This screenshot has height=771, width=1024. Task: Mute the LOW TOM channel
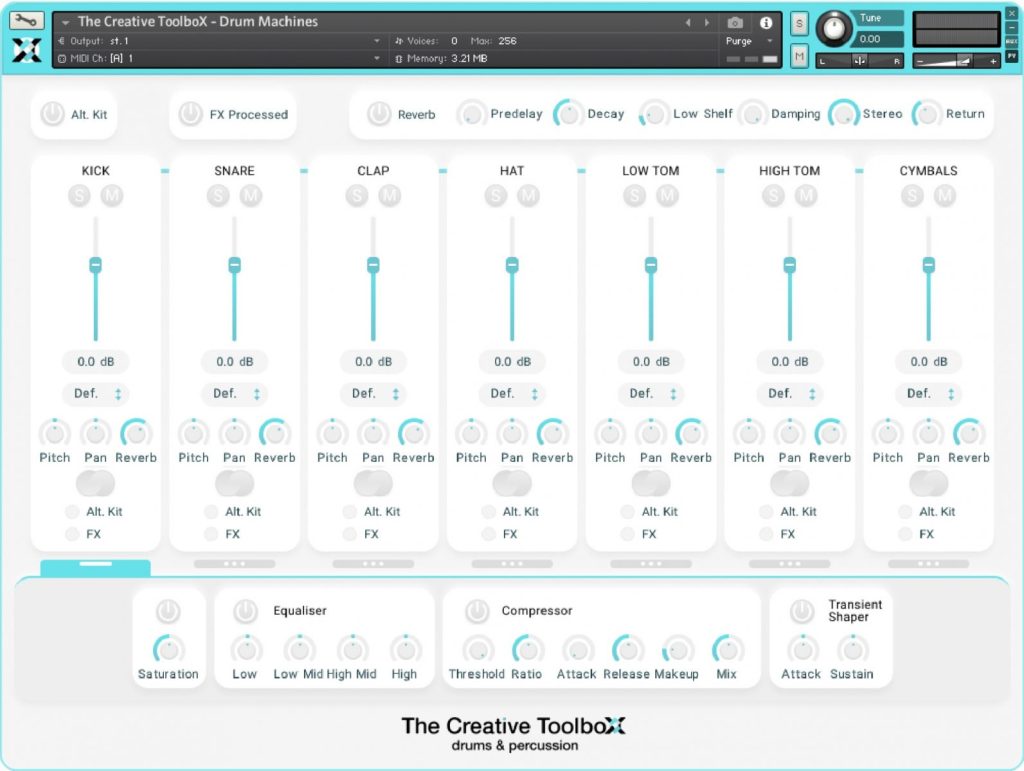pyautogui.click(x=667, y=195)
